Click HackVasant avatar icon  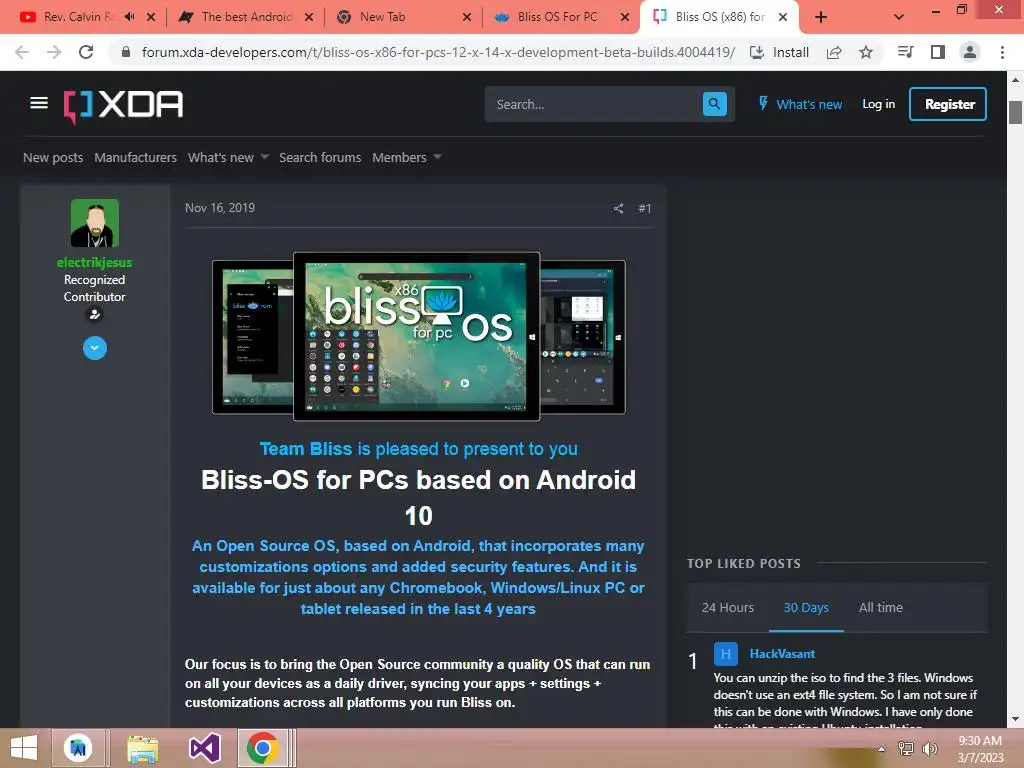coord(726,654)
